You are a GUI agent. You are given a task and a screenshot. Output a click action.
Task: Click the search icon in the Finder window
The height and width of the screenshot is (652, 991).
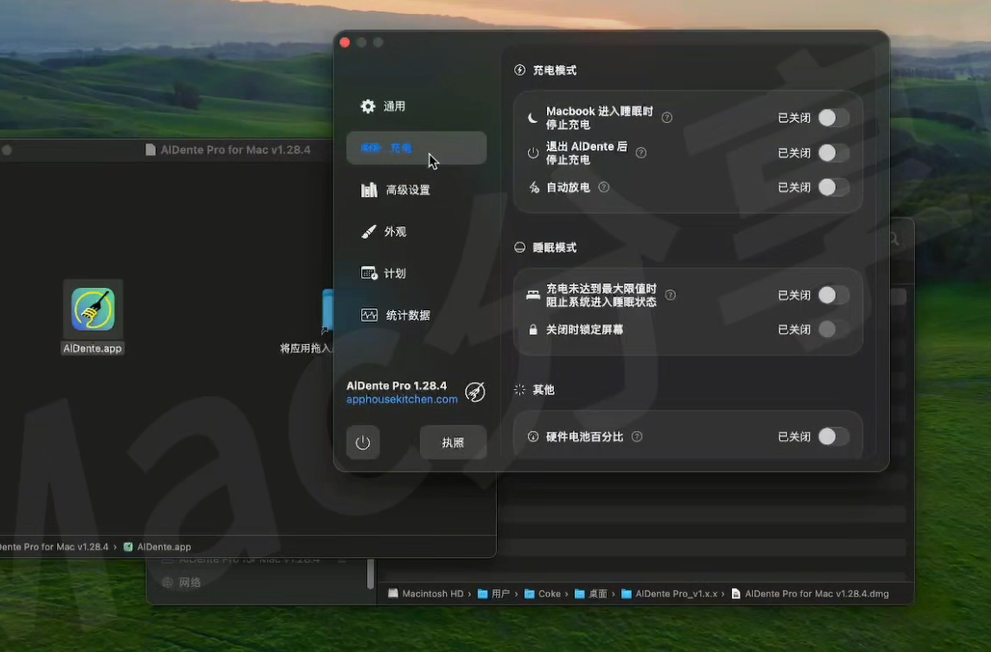pyautogui.click(x=894, y=239)
